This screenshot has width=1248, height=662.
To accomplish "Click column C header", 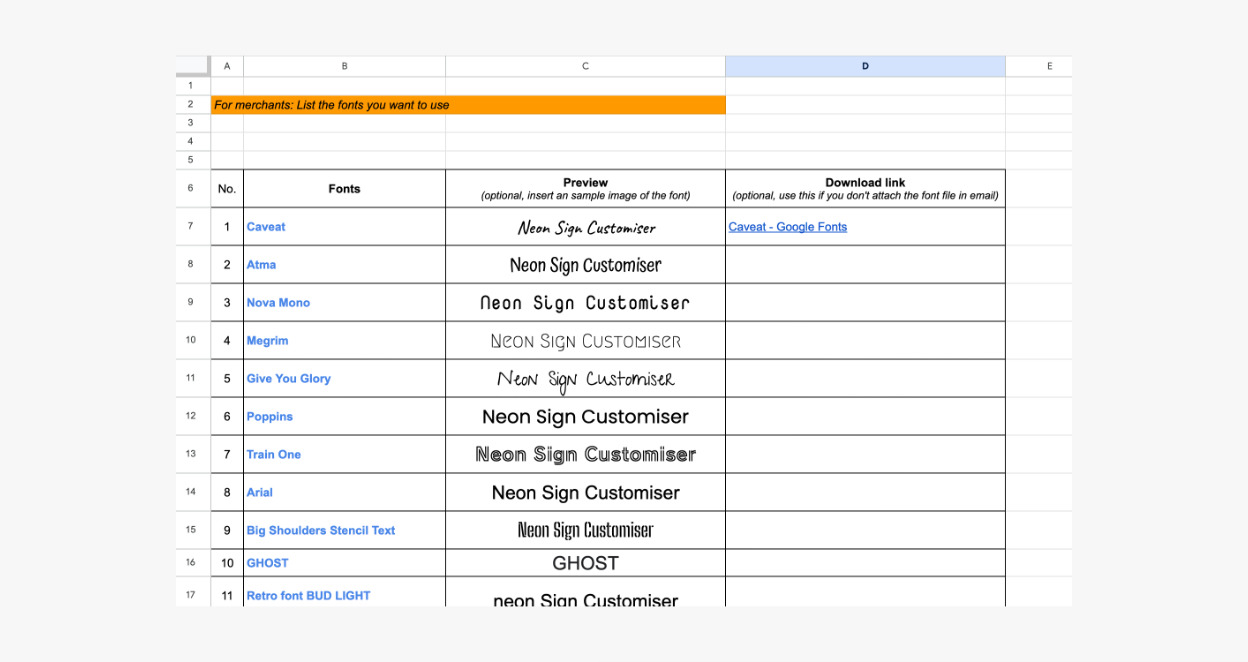I will click(x=585, y=66).
